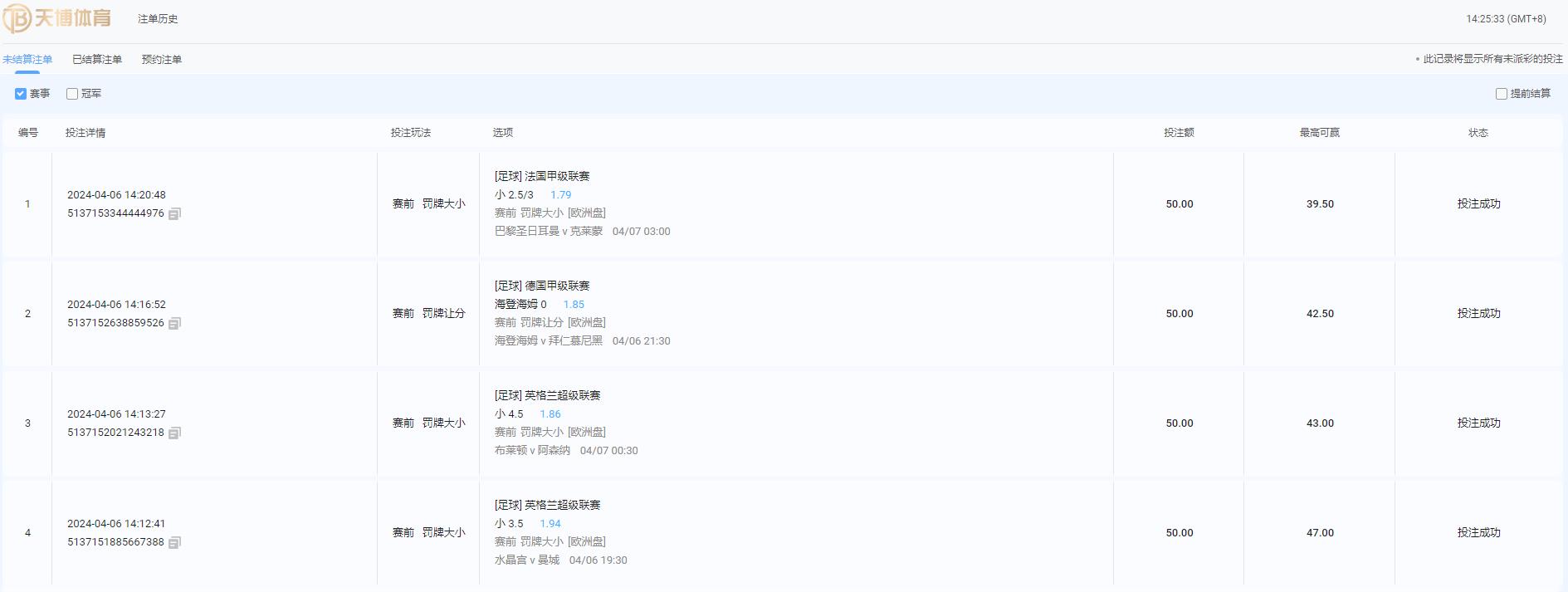Select timestamp 2024-04-06 14:20:48
This screenshot has height=592, width=1568.
(116, 195)
